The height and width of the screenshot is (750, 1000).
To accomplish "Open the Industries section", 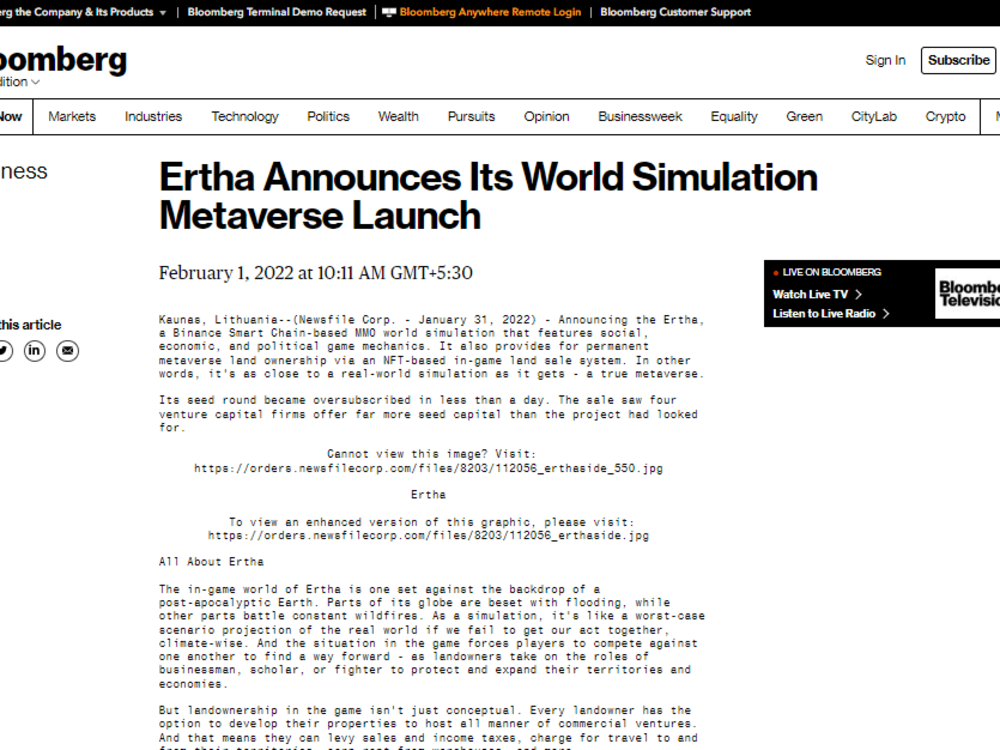I will coord(153,117).
